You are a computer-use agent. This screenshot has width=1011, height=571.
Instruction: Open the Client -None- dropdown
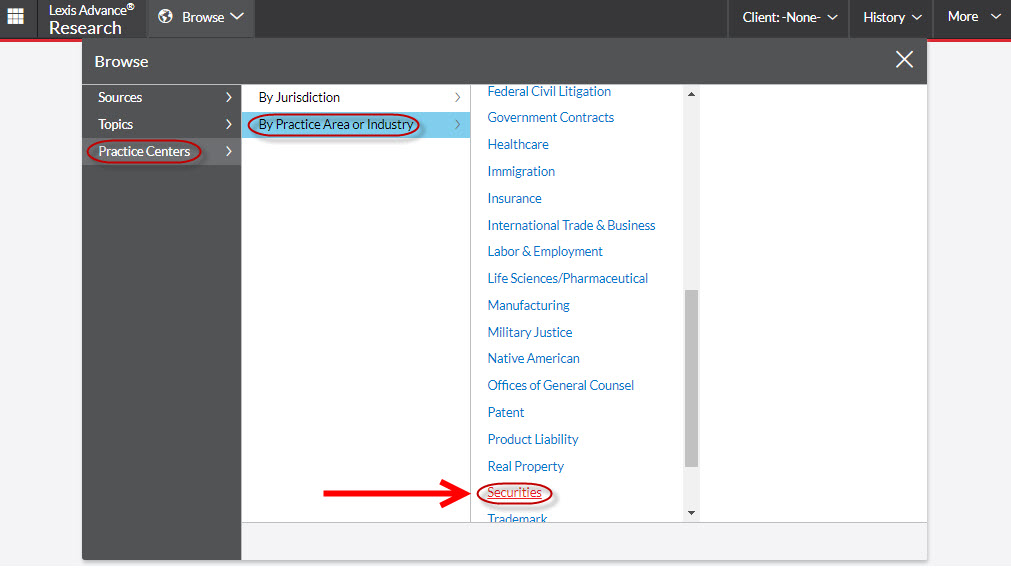[790, 17]
